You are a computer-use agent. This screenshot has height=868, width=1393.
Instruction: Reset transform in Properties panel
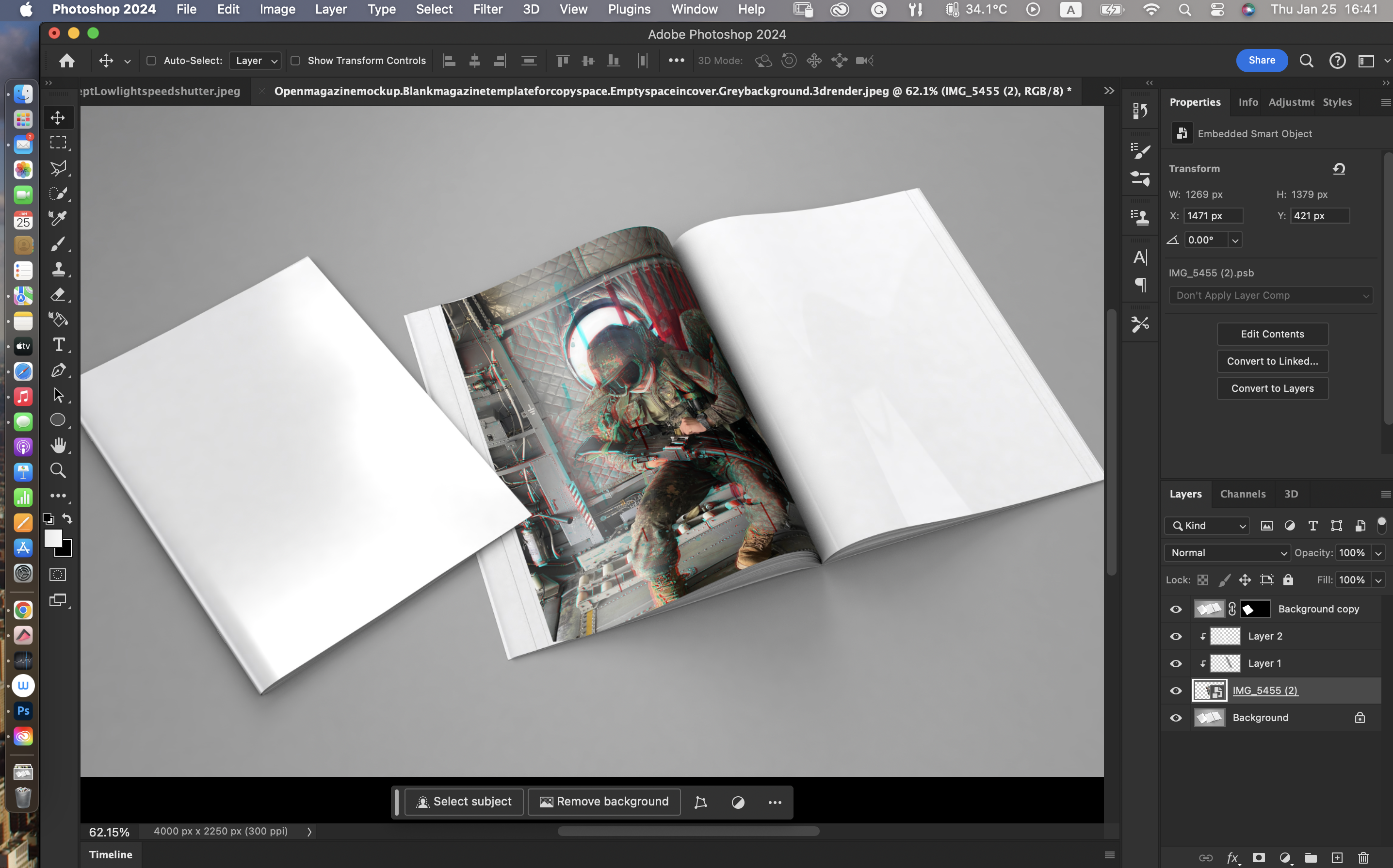(1339, 169)
